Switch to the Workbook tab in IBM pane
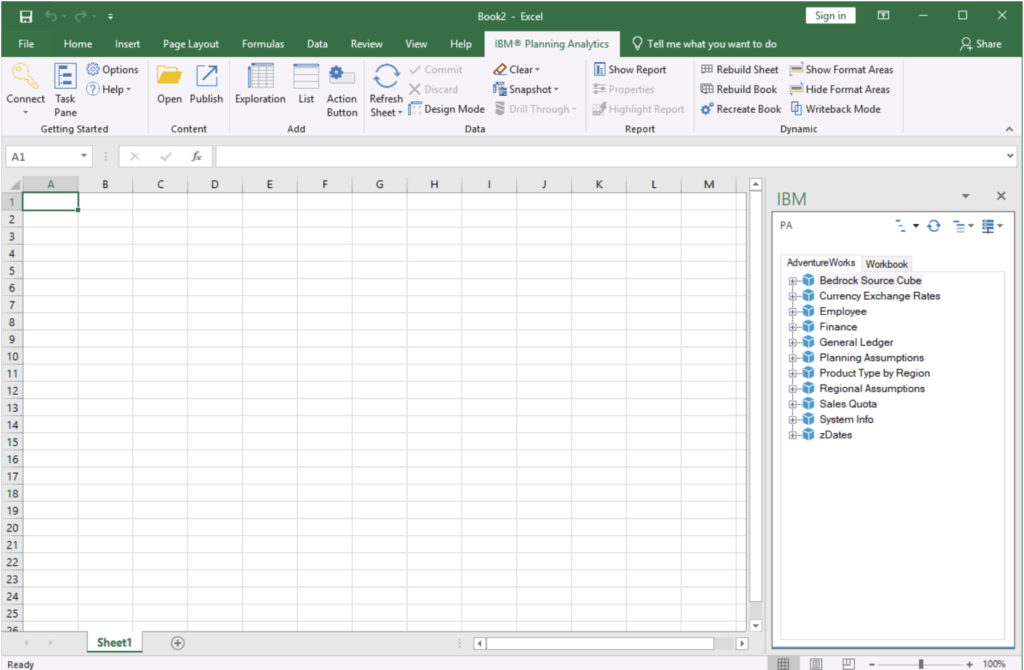The height and width of the screenshot is (670, 1024). click(886, 264)
